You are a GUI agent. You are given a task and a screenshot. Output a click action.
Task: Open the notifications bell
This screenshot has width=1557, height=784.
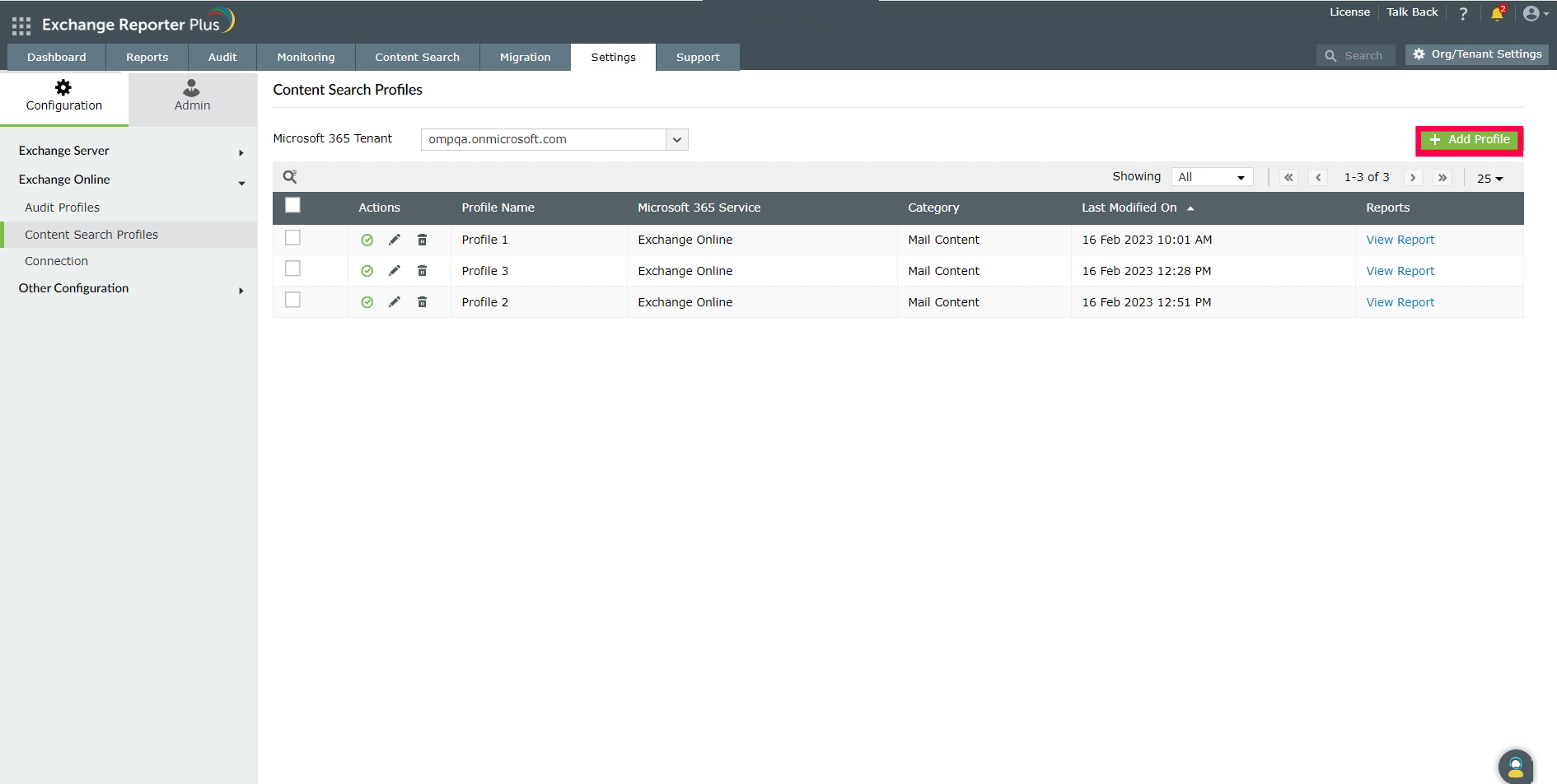[1498, 14]
